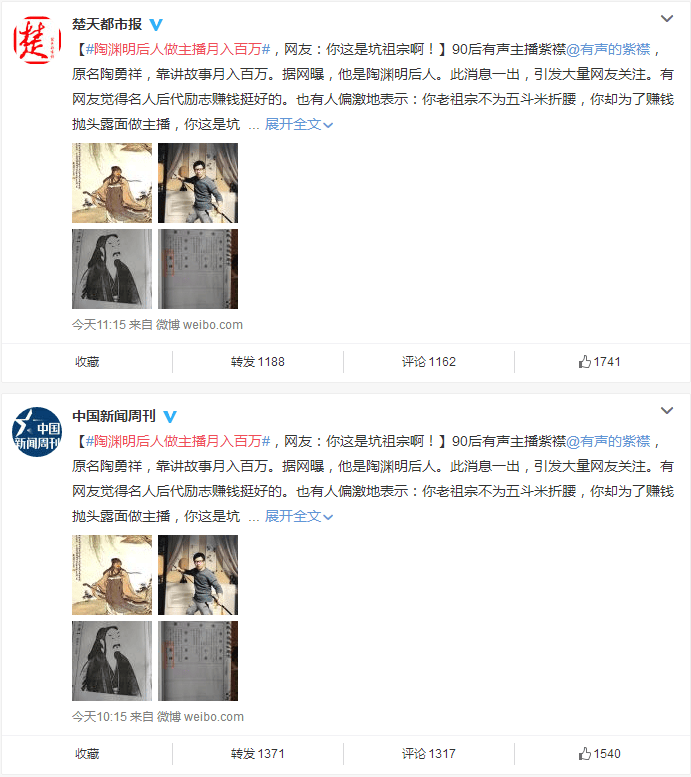The image size is (691, 777).
Task: Open dropdown arrow on 楚天都市报 post
Action: point(667,19)
